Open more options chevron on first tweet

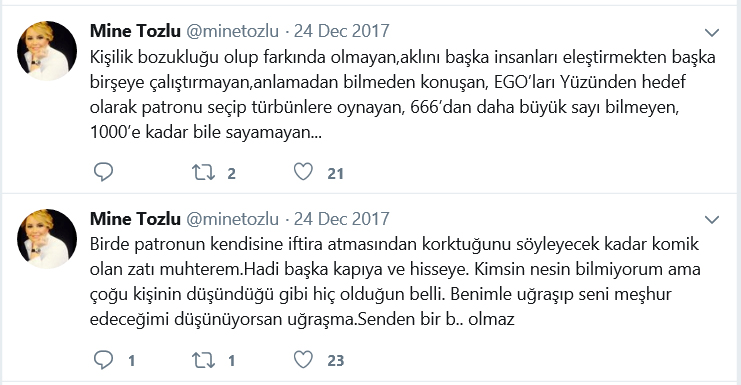(x=712, y=33)
